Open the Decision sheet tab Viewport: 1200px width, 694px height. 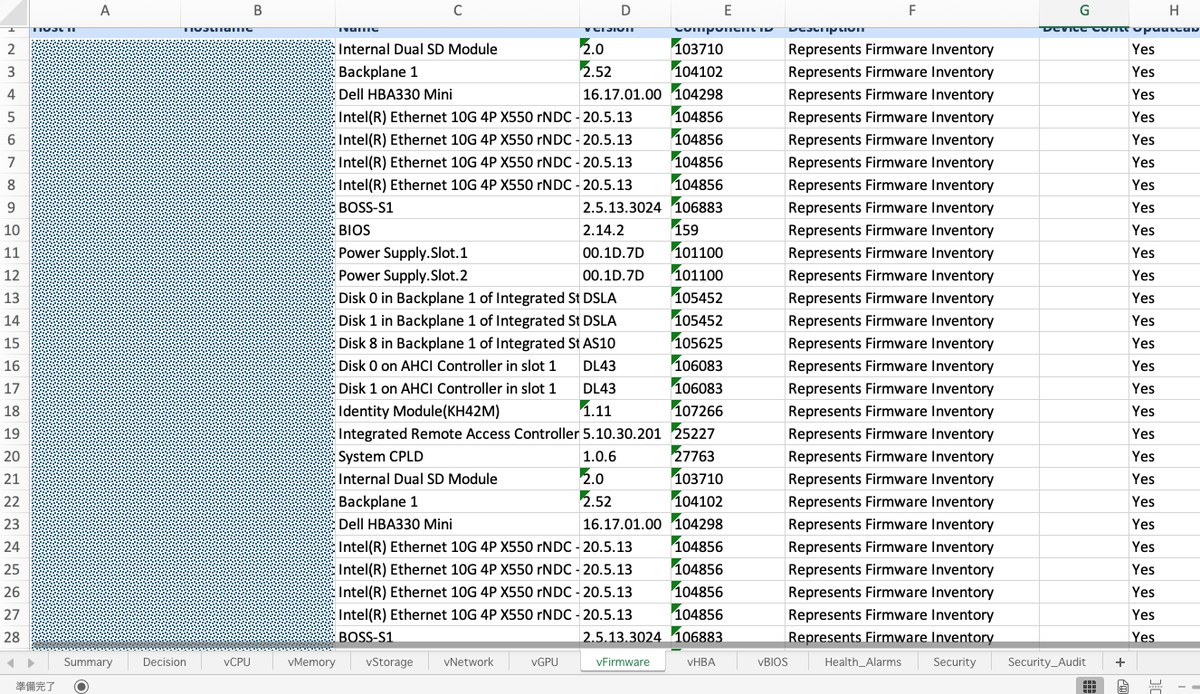coord(165,662)
